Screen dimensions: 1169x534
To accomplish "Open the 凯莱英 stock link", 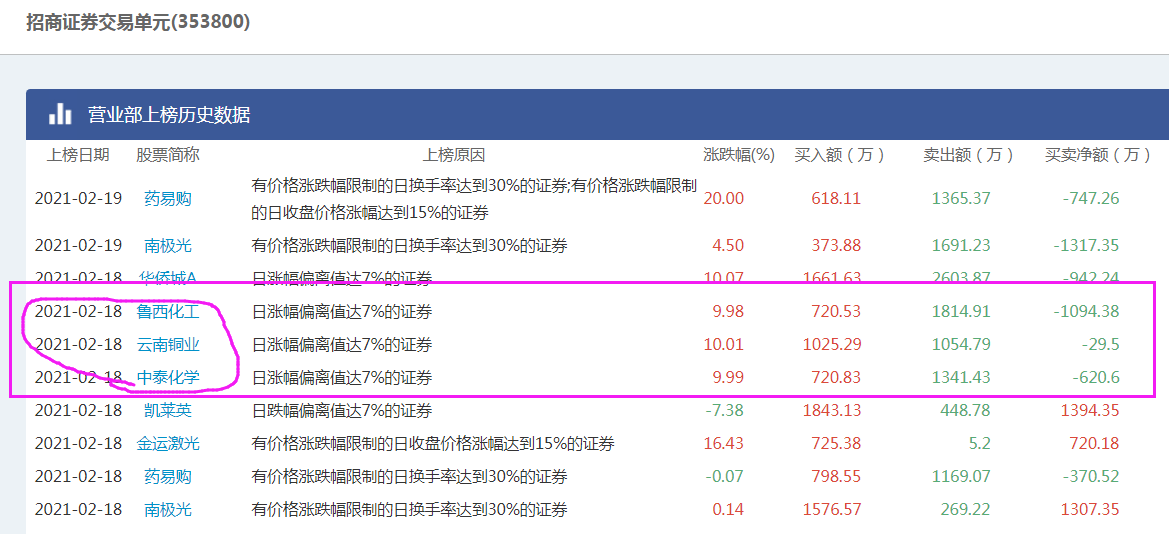I will [168, 410].
